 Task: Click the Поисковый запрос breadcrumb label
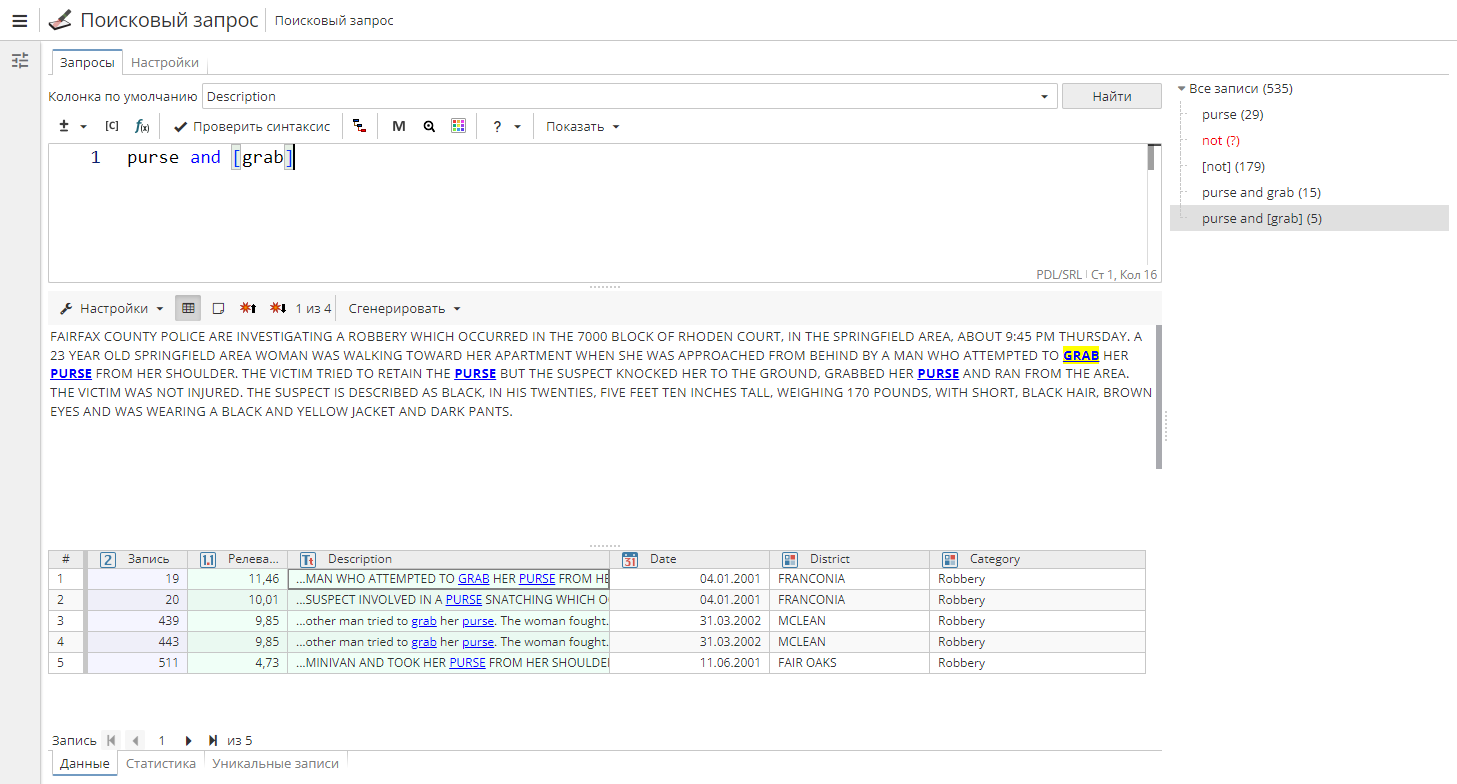[334, 21]
